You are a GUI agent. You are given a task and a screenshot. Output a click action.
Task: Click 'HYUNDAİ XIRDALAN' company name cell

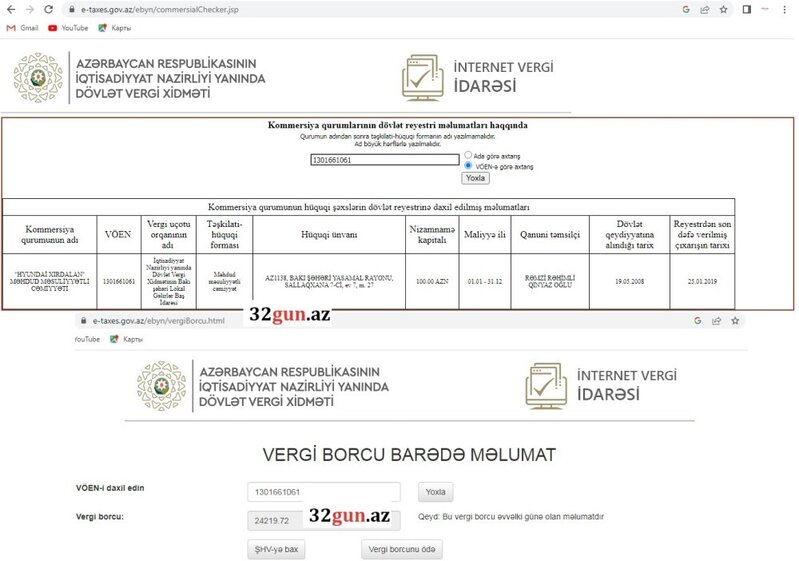[49, 281]
